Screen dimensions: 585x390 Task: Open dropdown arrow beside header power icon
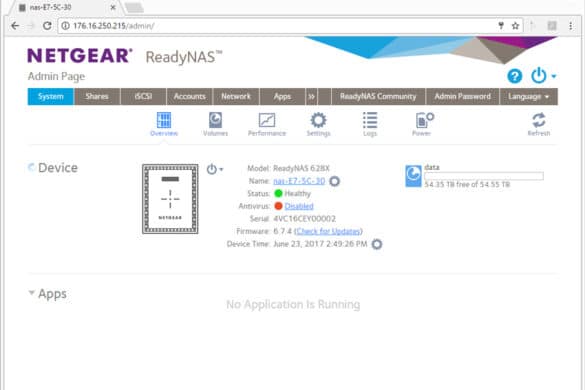click(554, 76)
